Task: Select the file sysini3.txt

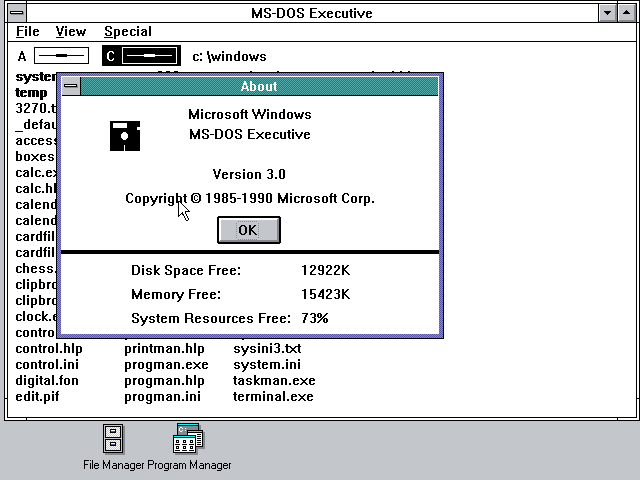Action: point(267,349)
